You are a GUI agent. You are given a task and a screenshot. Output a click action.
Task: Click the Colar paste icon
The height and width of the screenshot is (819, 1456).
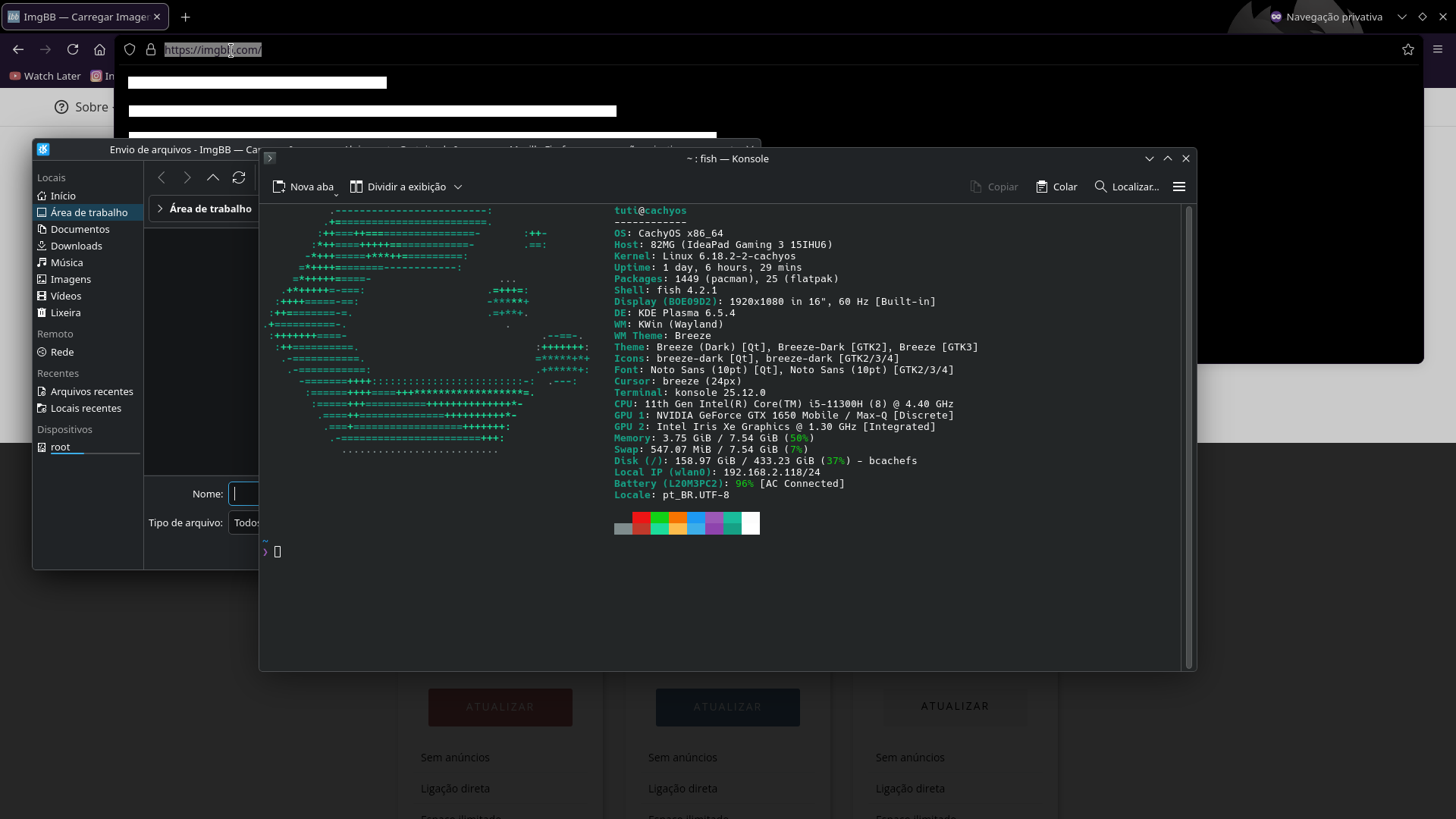[x=1042, y=187]
